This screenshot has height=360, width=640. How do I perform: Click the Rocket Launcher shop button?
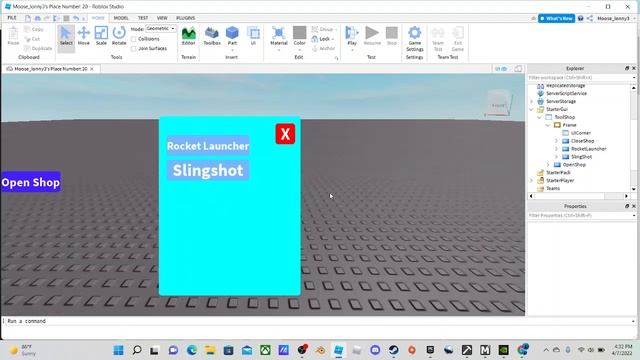pos(208,146)
